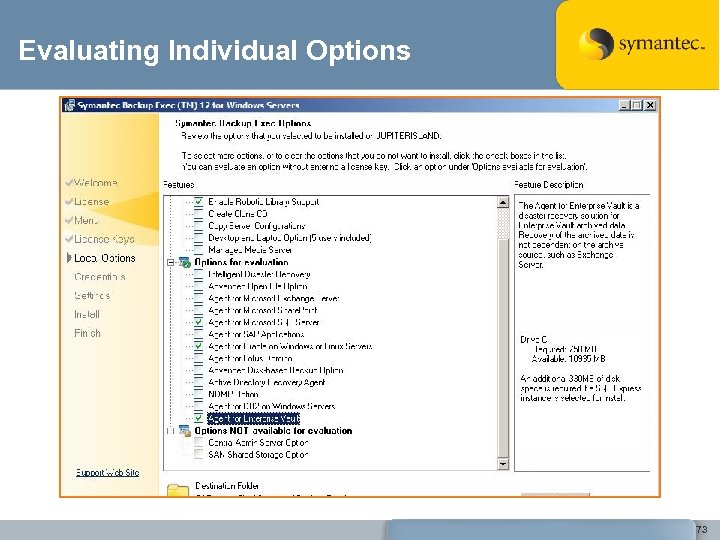Select the Install step in sidebar
Viewport: 720px width, 540px height.
coord(87,315)
